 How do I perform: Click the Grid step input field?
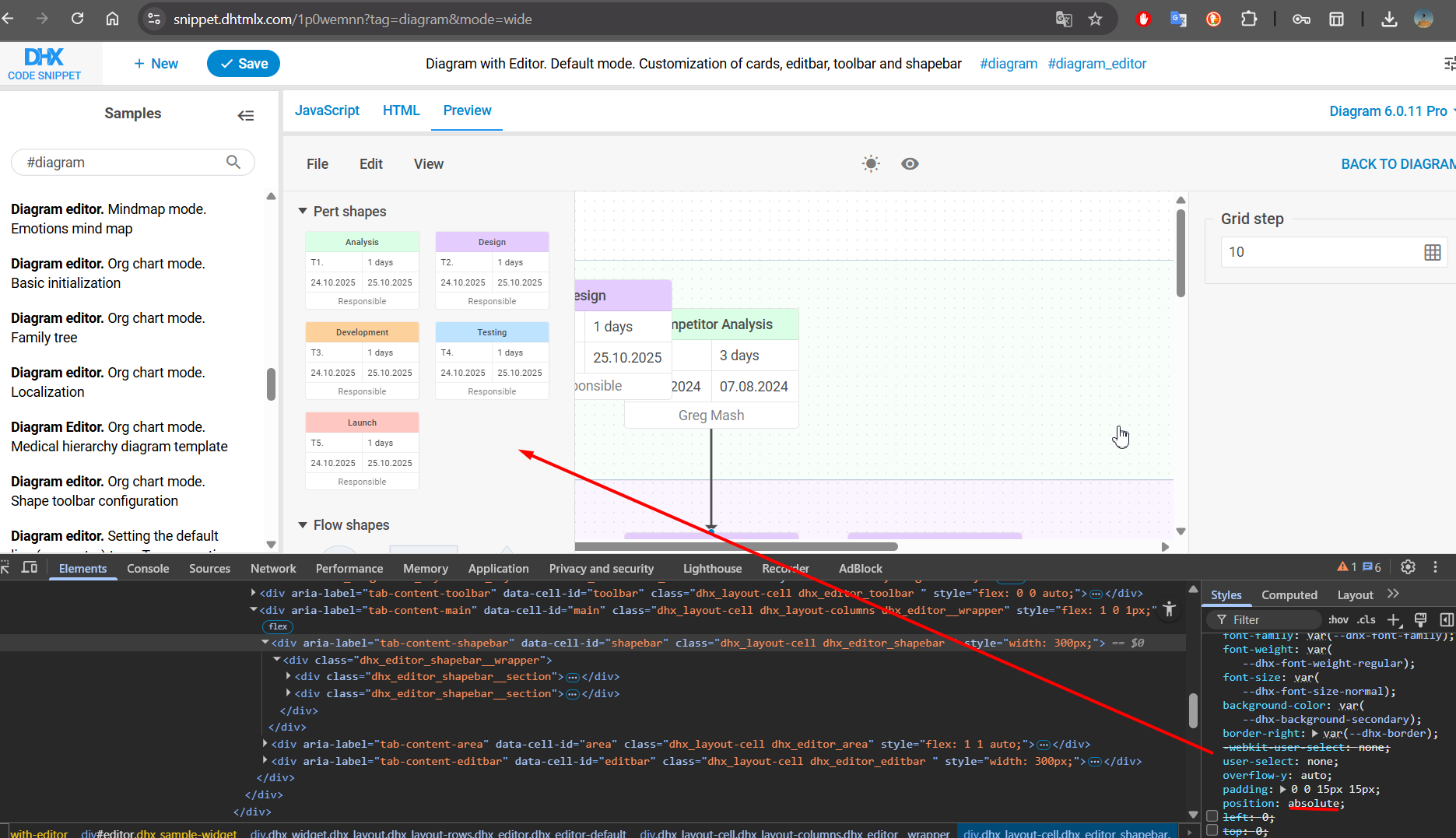(x=1319, y=252)
